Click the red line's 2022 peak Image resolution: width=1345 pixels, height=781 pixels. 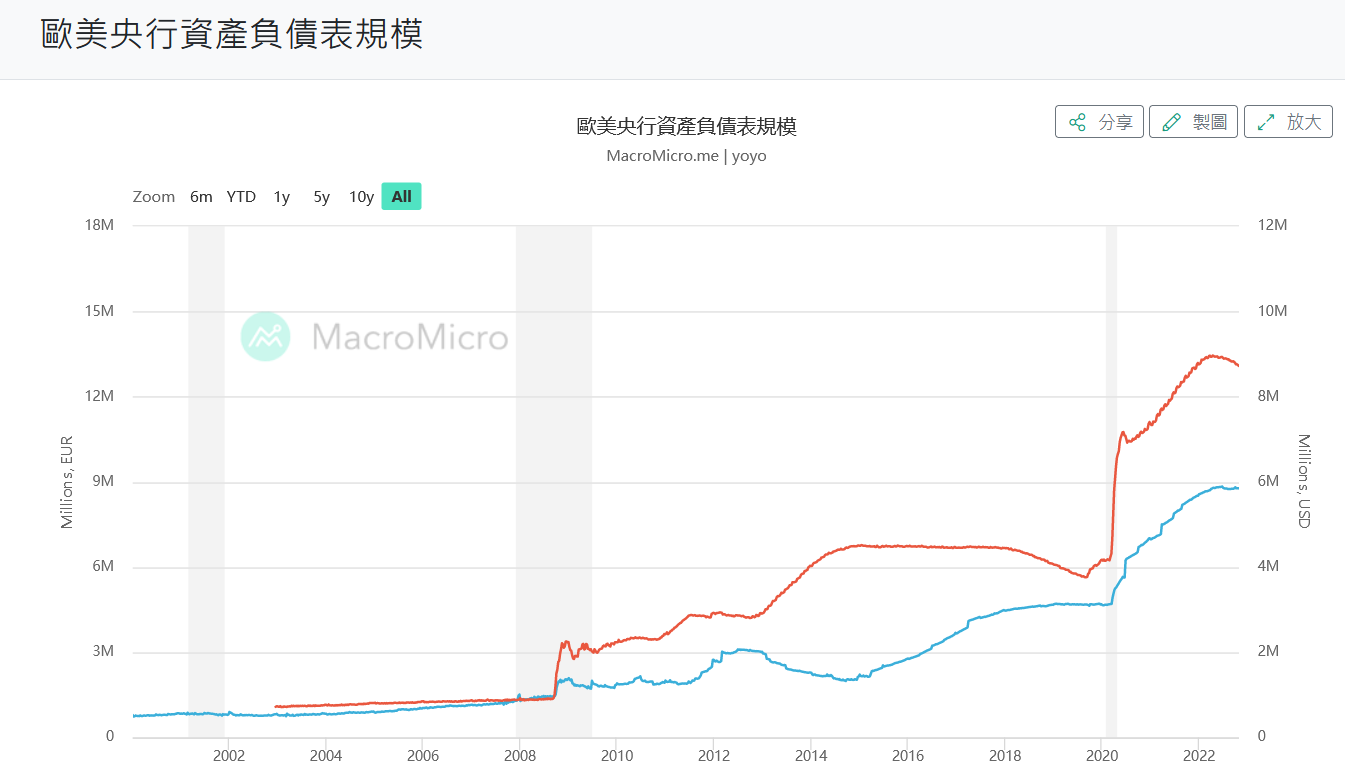pyautogui.click(x=1211, y=355)
